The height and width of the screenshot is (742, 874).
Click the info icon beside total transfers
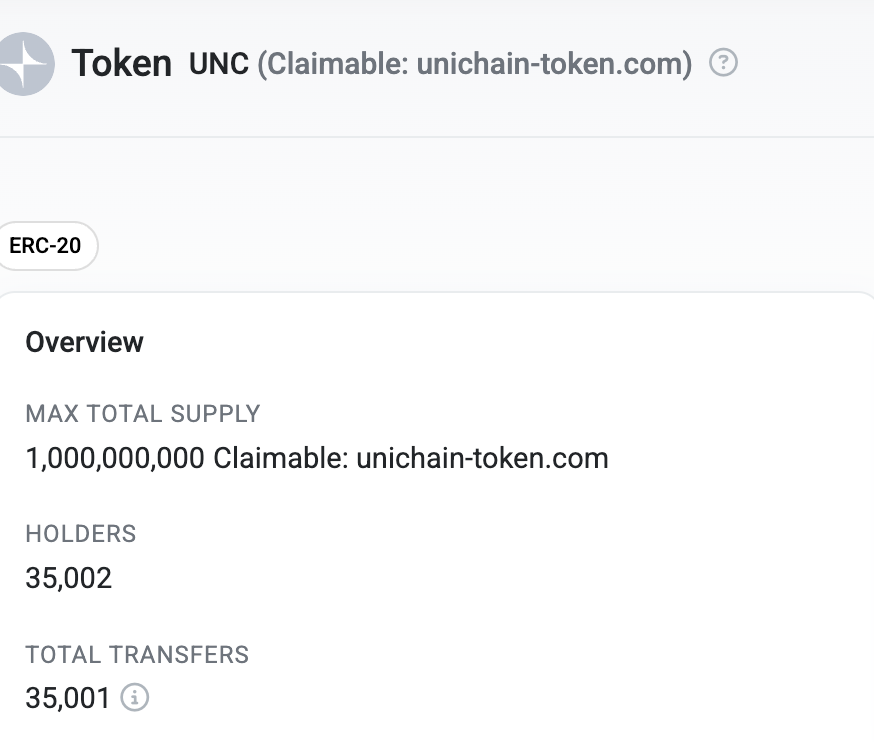point(134,697)
